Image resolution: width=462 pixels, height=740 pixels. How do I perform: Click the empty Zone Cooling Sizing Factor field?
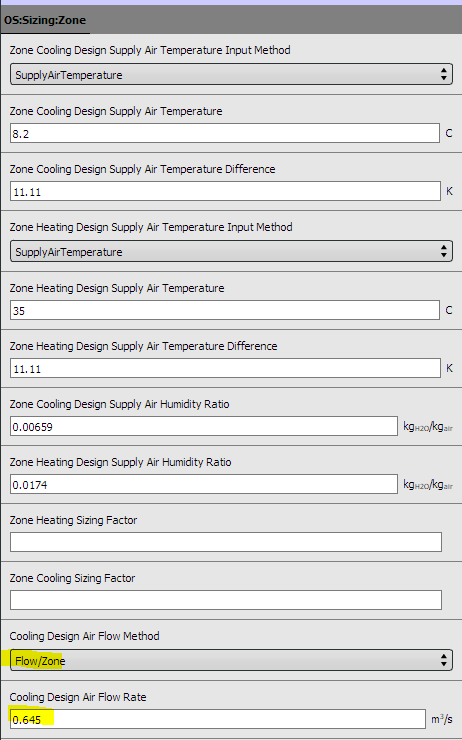pyautogui.click(x=226, y=600)
